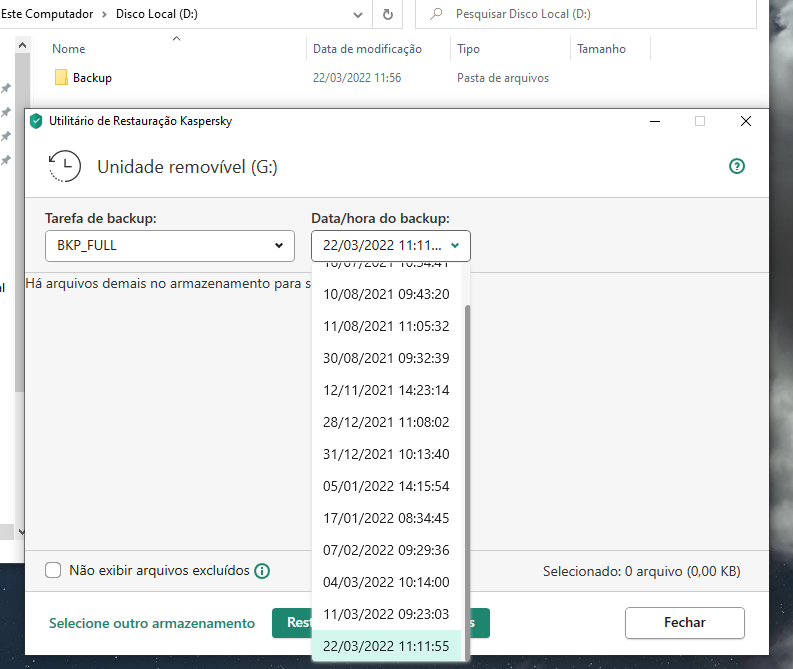Choose backup from 05/01/2022 14:15:54

click(x=386, y=486)
